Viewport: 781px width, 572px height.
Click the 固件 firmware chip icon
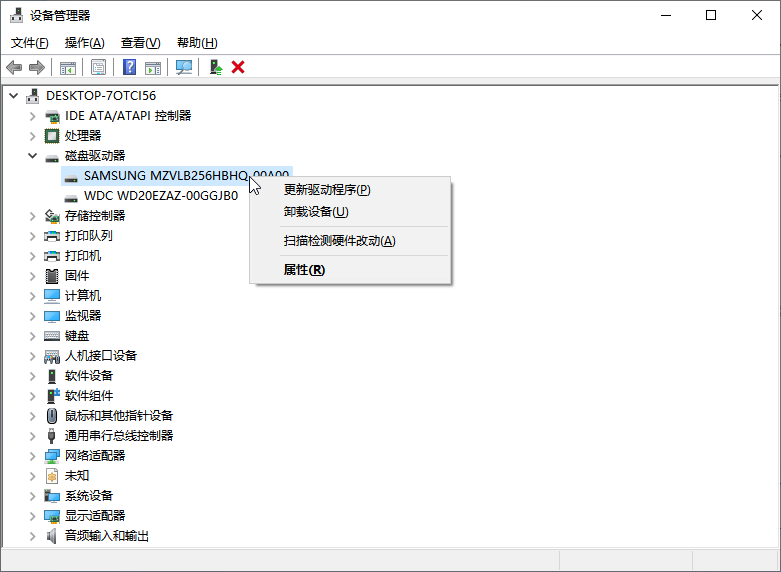(52, 276)
